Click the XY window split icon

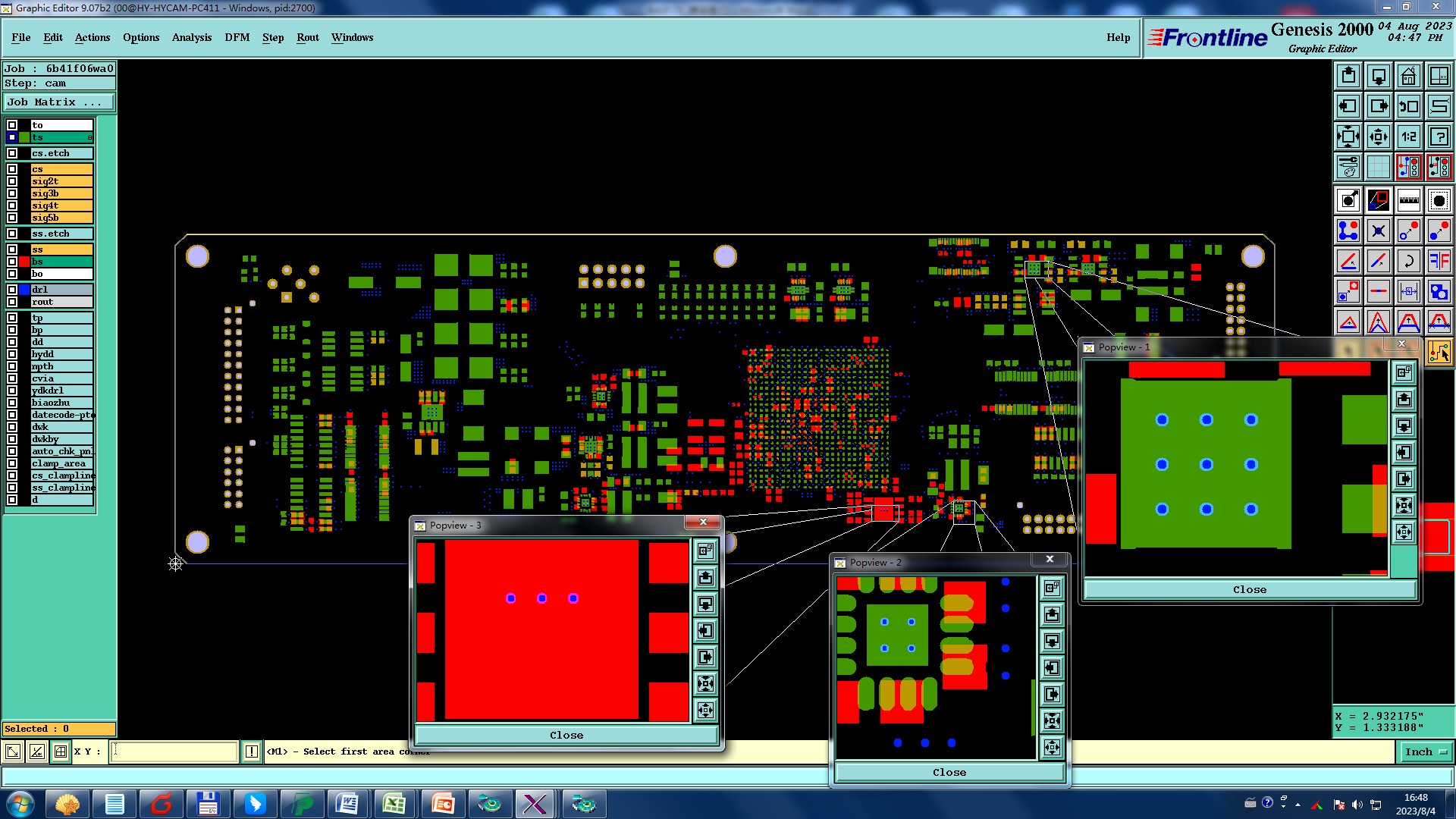(1439, 76)
